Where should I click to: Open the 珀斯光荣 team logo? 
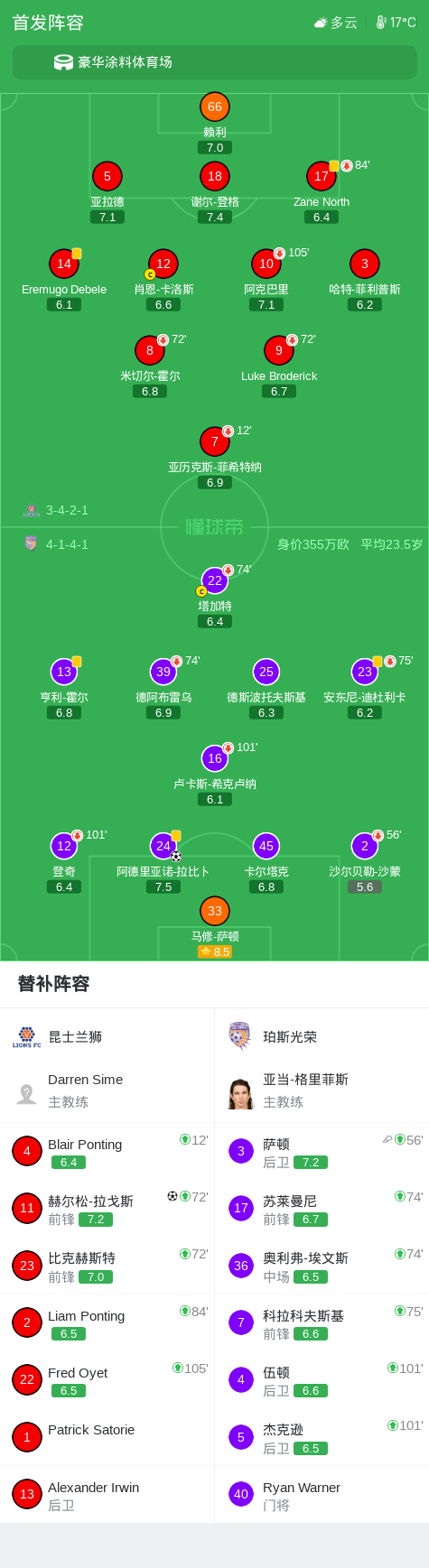[240, 1036]
